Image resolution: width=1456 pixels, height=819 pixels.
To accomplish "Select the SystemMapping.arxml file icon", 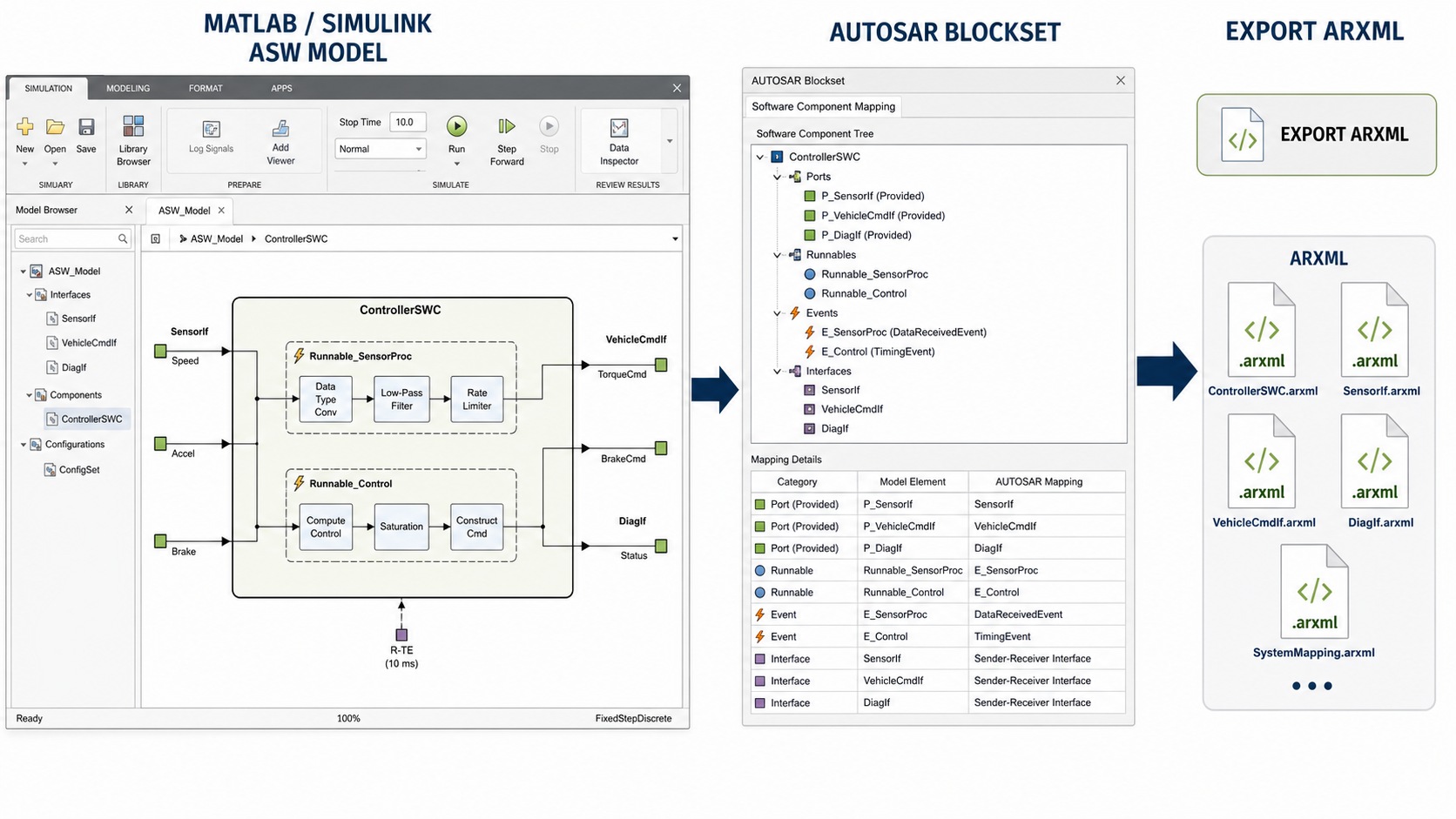I will [1315, 591].
